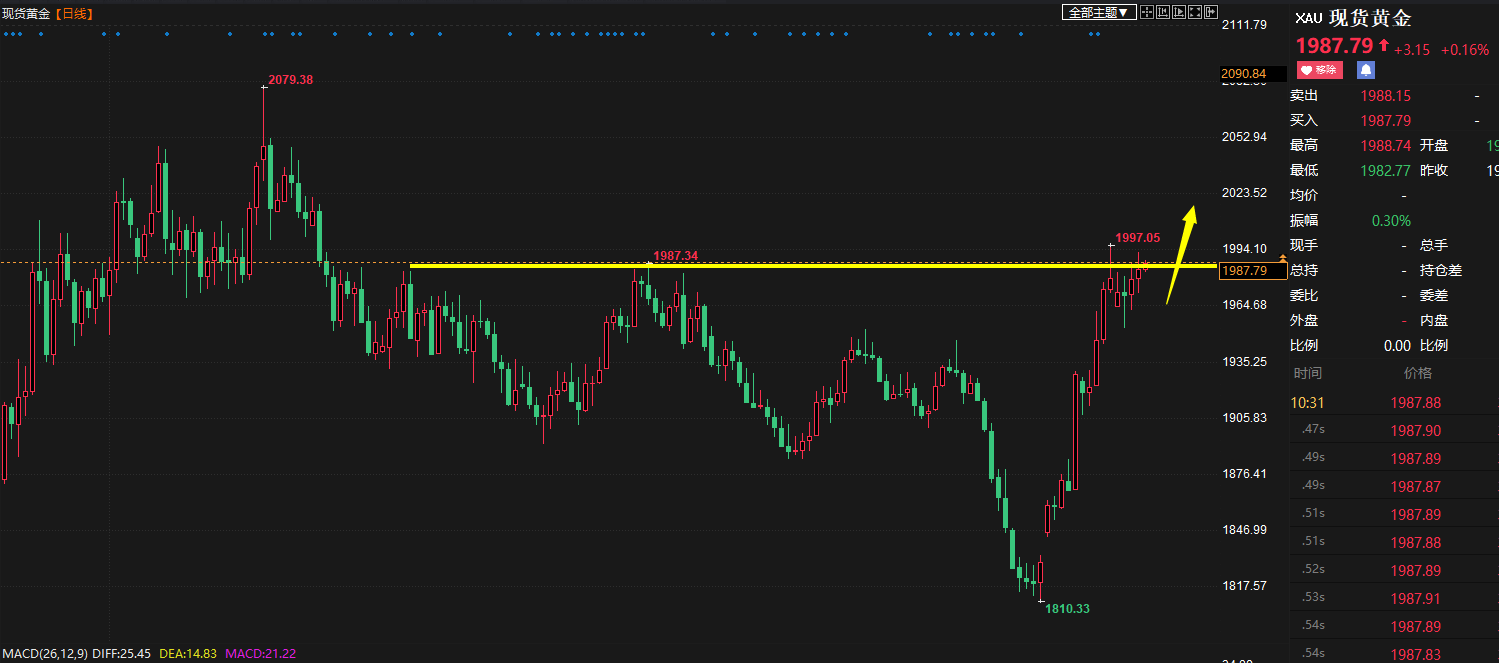Click the 比例 0.00 value
The width and height of the screenshot is (1499, 663).
[1397, 346]
